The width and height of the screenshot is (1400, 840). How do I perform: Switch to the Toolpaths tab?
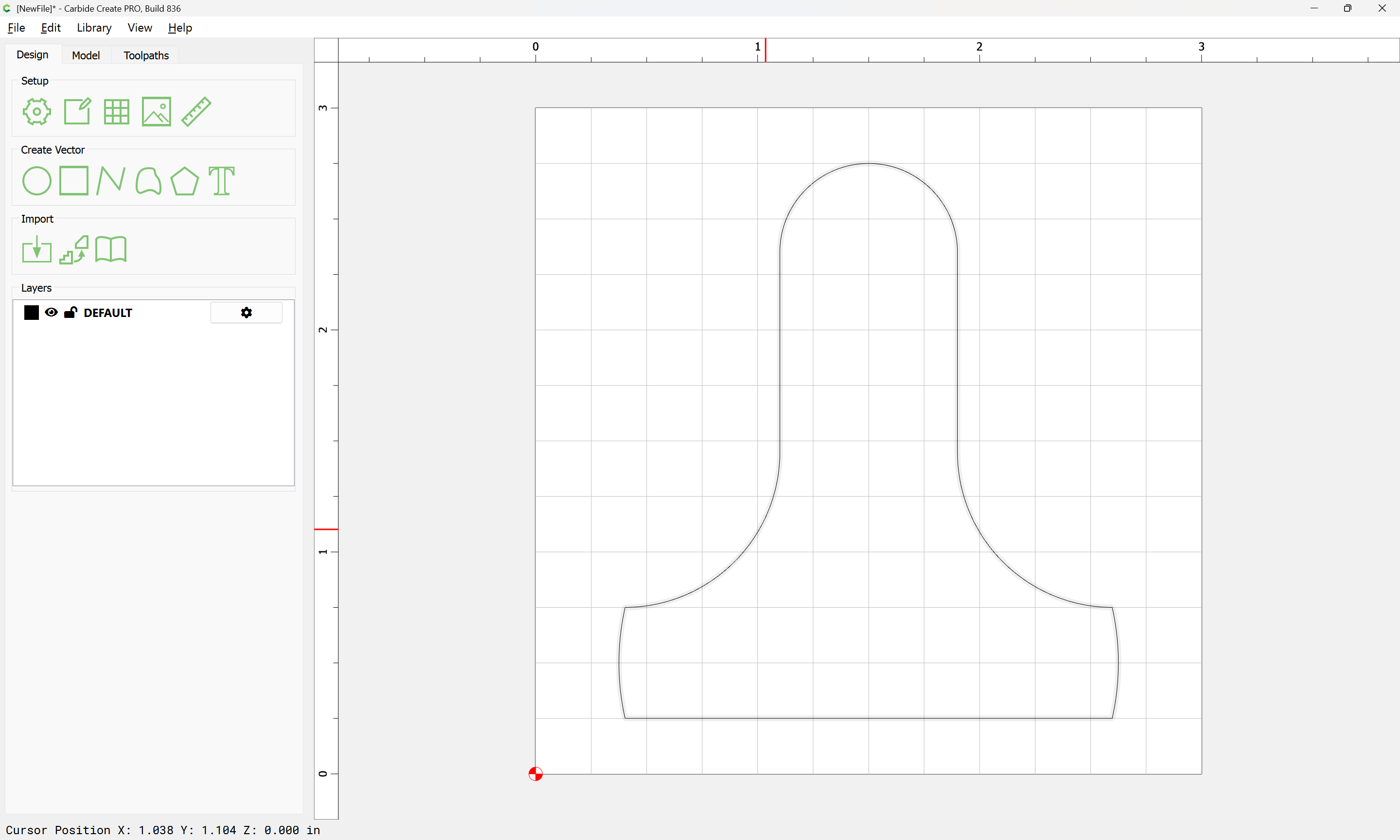tap(146, 55)
